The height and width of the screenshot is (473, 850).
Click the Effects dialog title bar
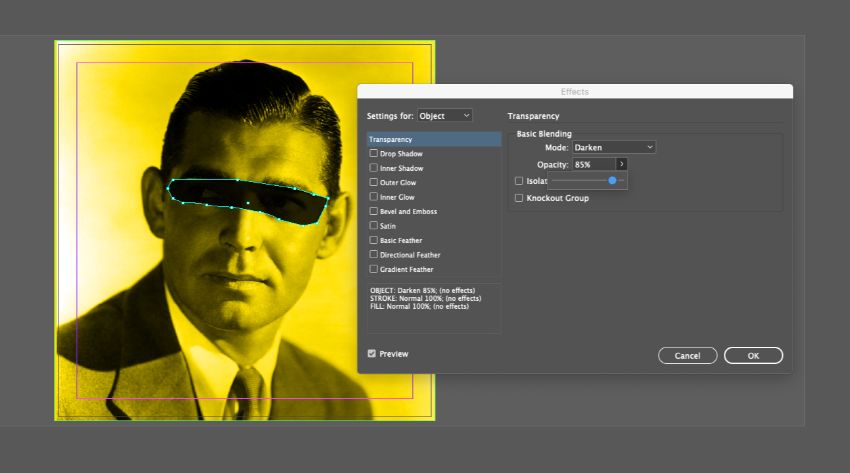(x=575, y=92)
